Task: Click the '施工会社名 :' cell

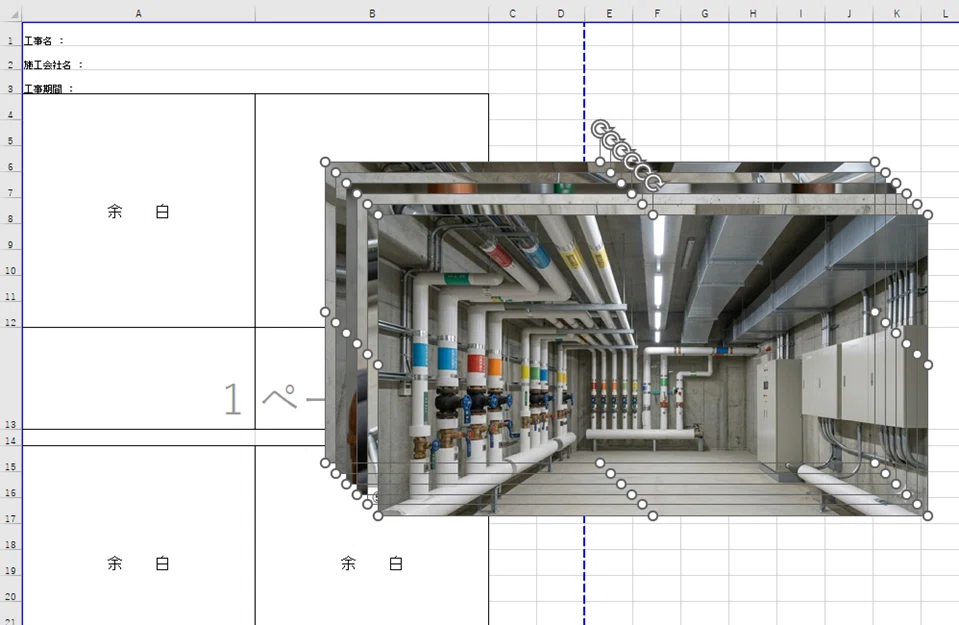Action: [x=139, y=58]
